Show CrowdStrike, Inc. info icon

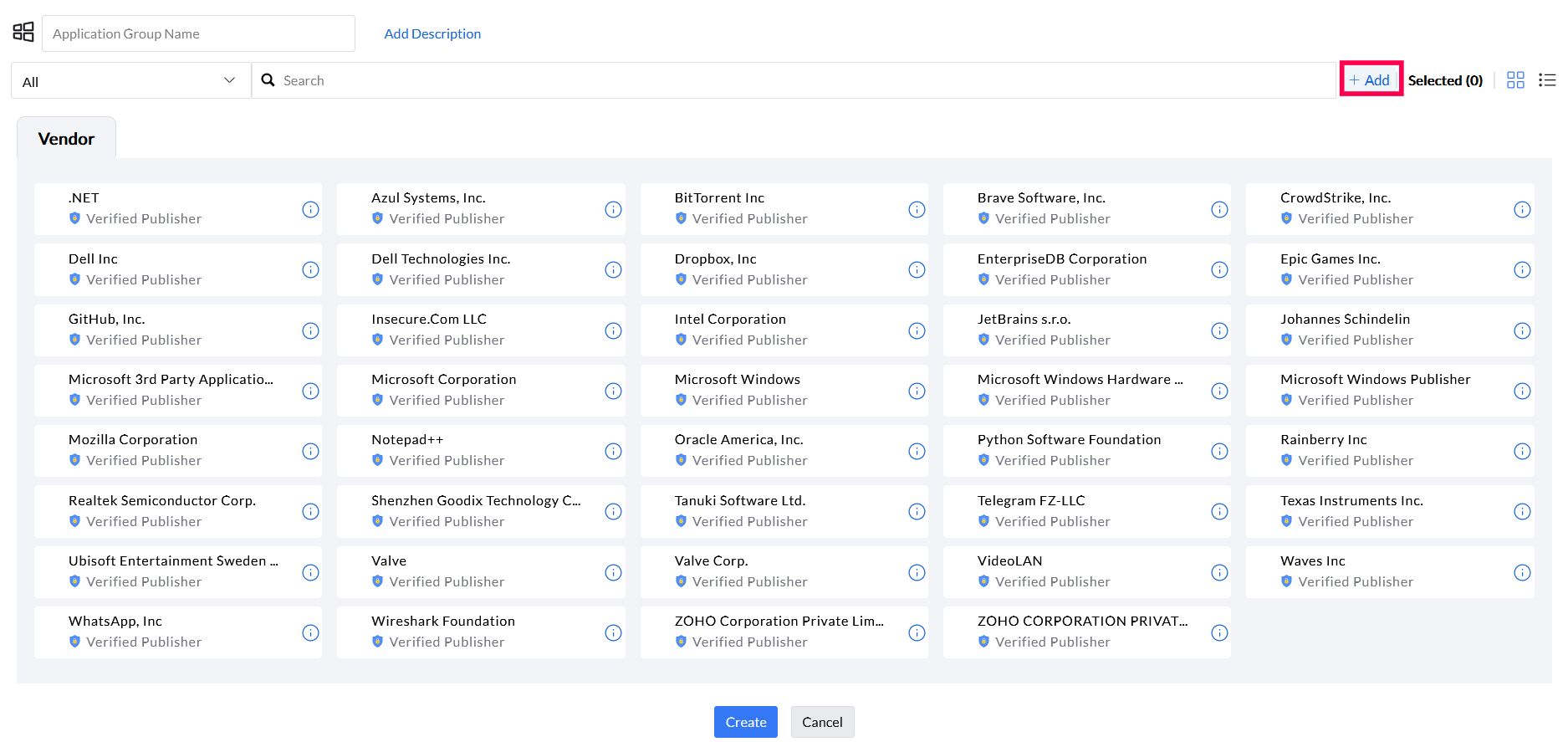pos(1522,209)
